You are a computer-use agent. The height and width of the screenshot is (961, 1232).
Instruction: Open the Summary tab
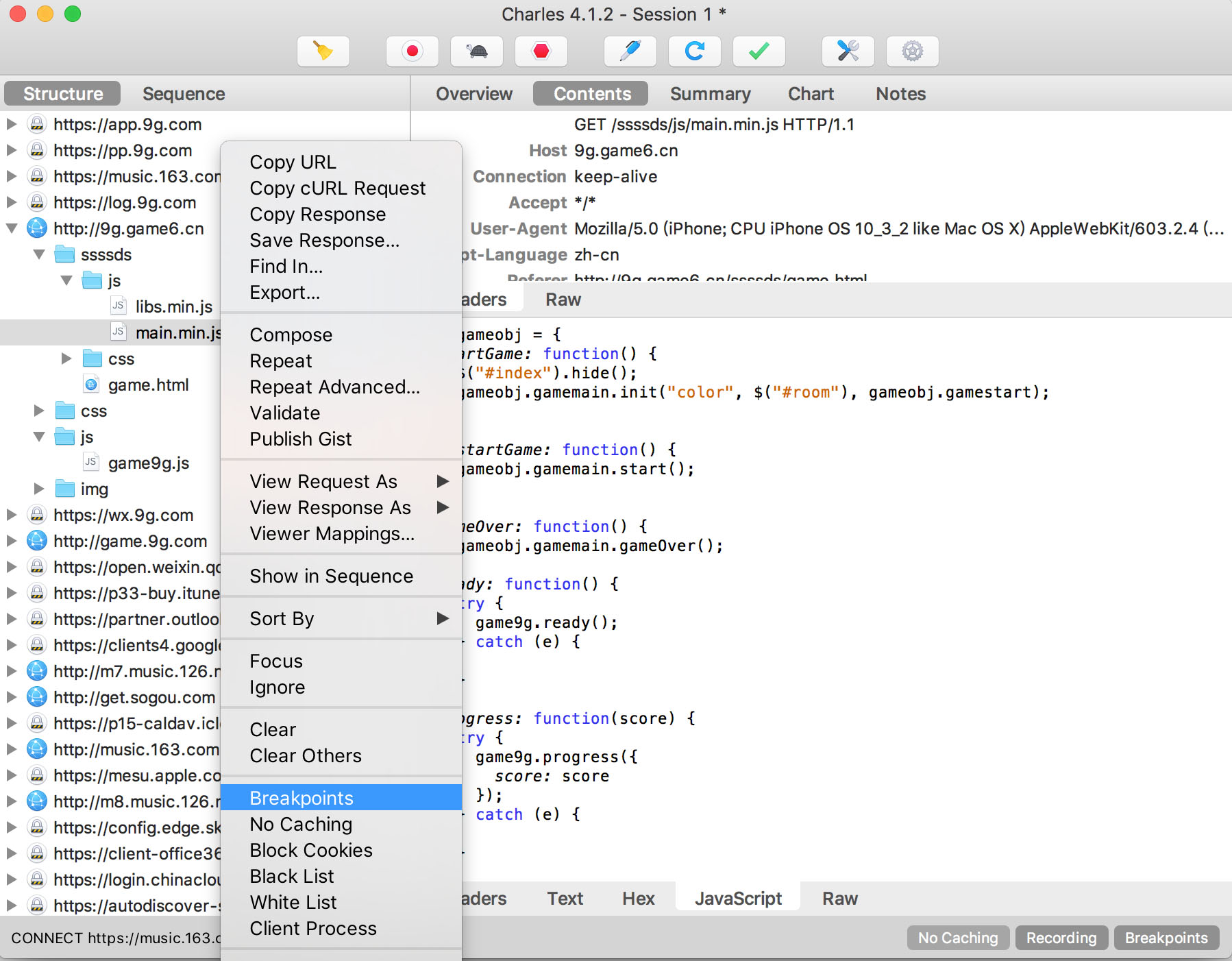tap(710, 94)
